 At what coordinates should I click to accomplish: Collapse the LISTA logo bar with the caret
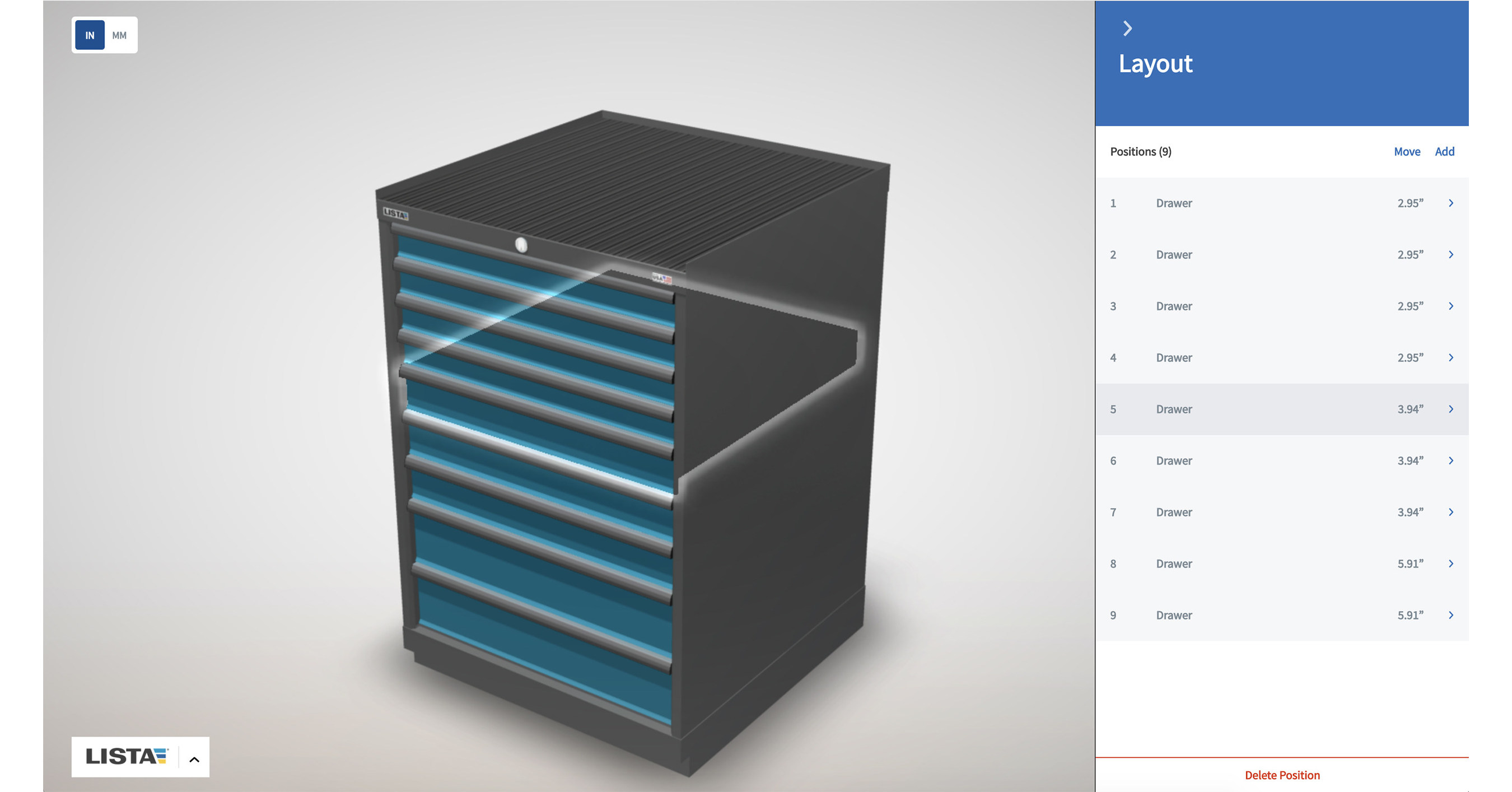point(194,757)
